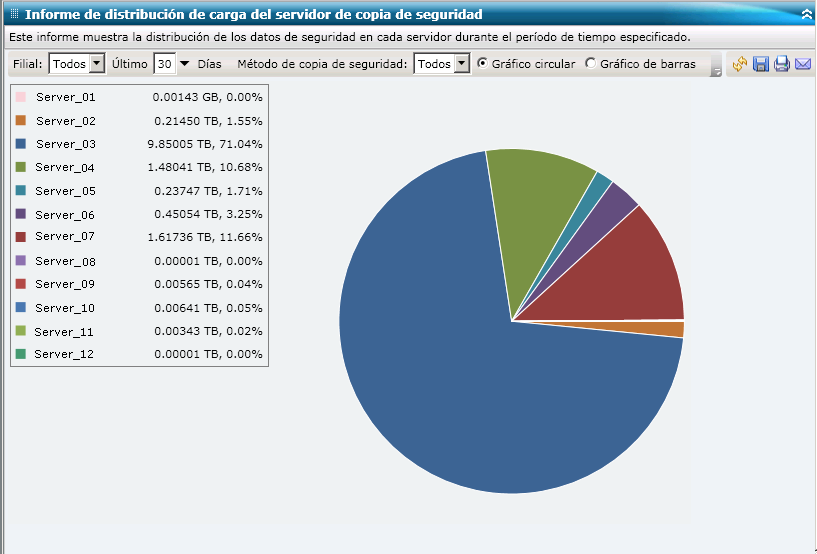Click the value 1.48041 TB, 10.68%
Viewport: 817px width, 554px height.
click(x=205, y=167)
